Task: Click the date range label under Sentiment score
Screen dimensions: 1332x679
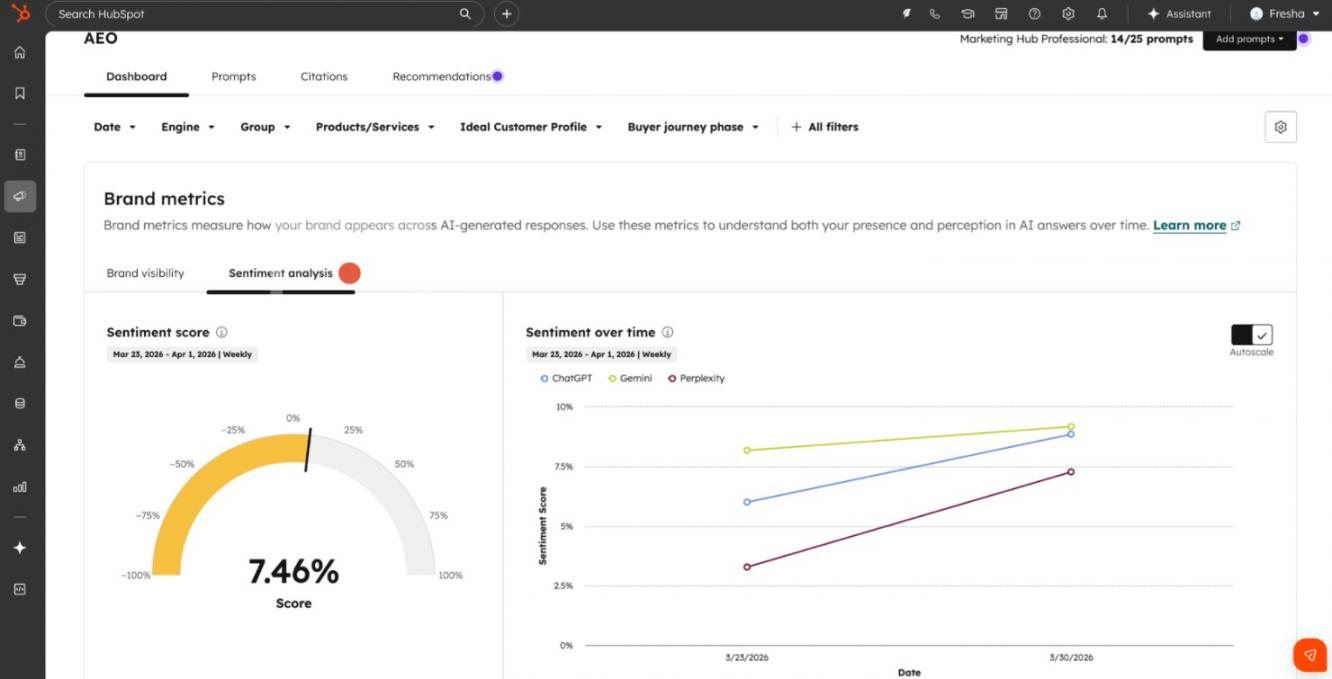Action: pyautogui.click(x=182, y=354)
